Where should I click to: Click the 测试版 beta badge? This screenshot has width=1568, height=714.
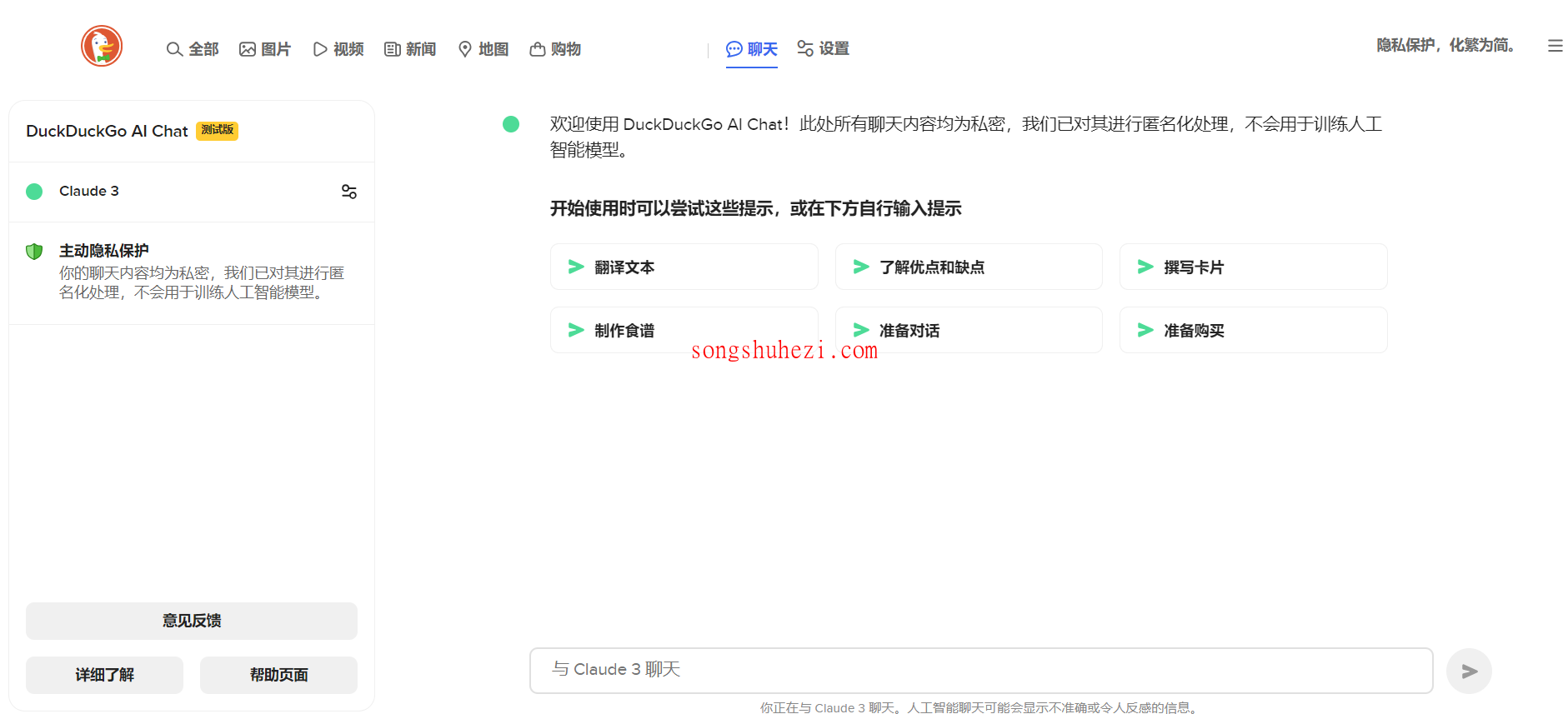(x=217, y=131)
